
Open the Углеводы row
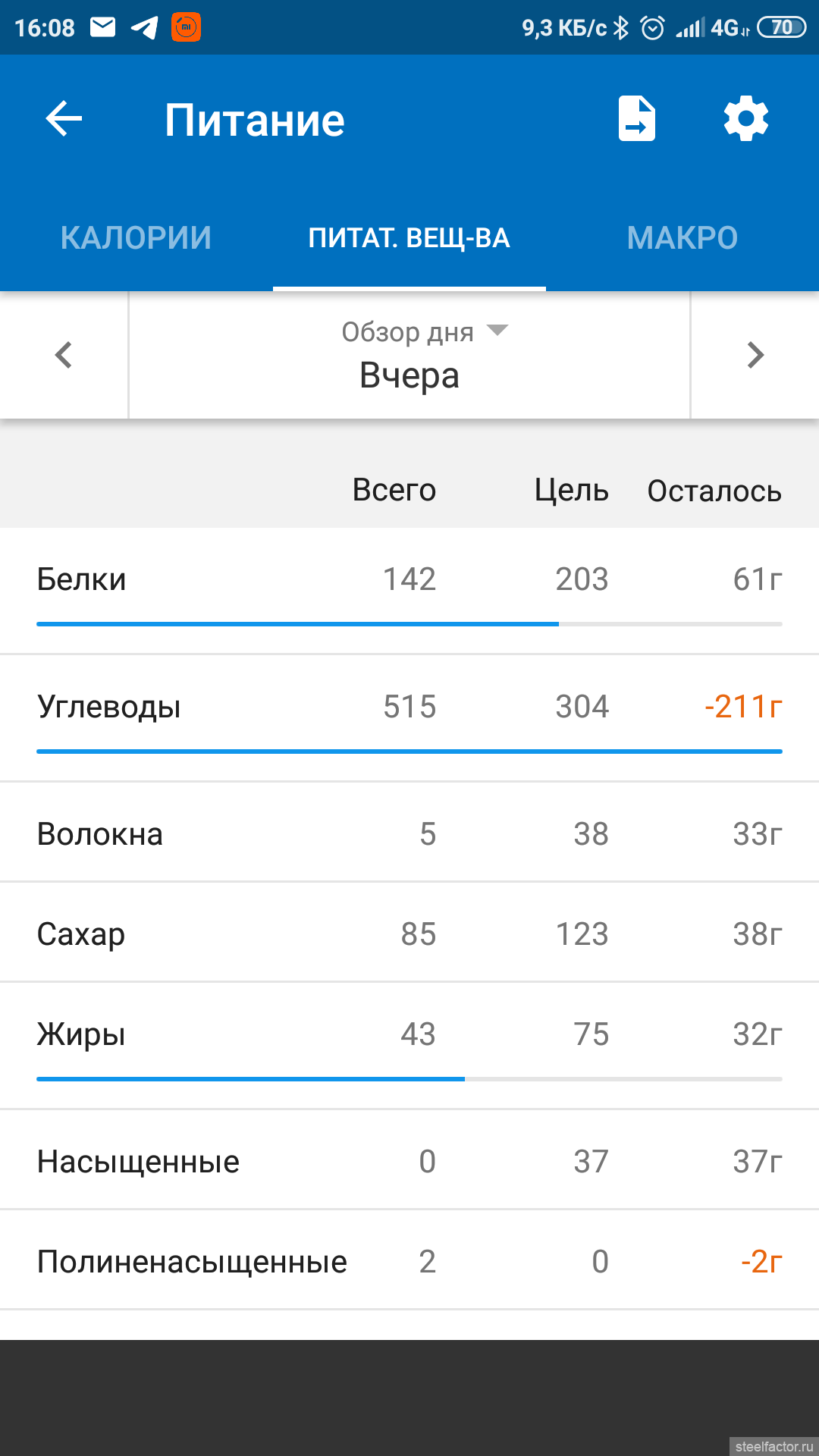pos(409,708)
